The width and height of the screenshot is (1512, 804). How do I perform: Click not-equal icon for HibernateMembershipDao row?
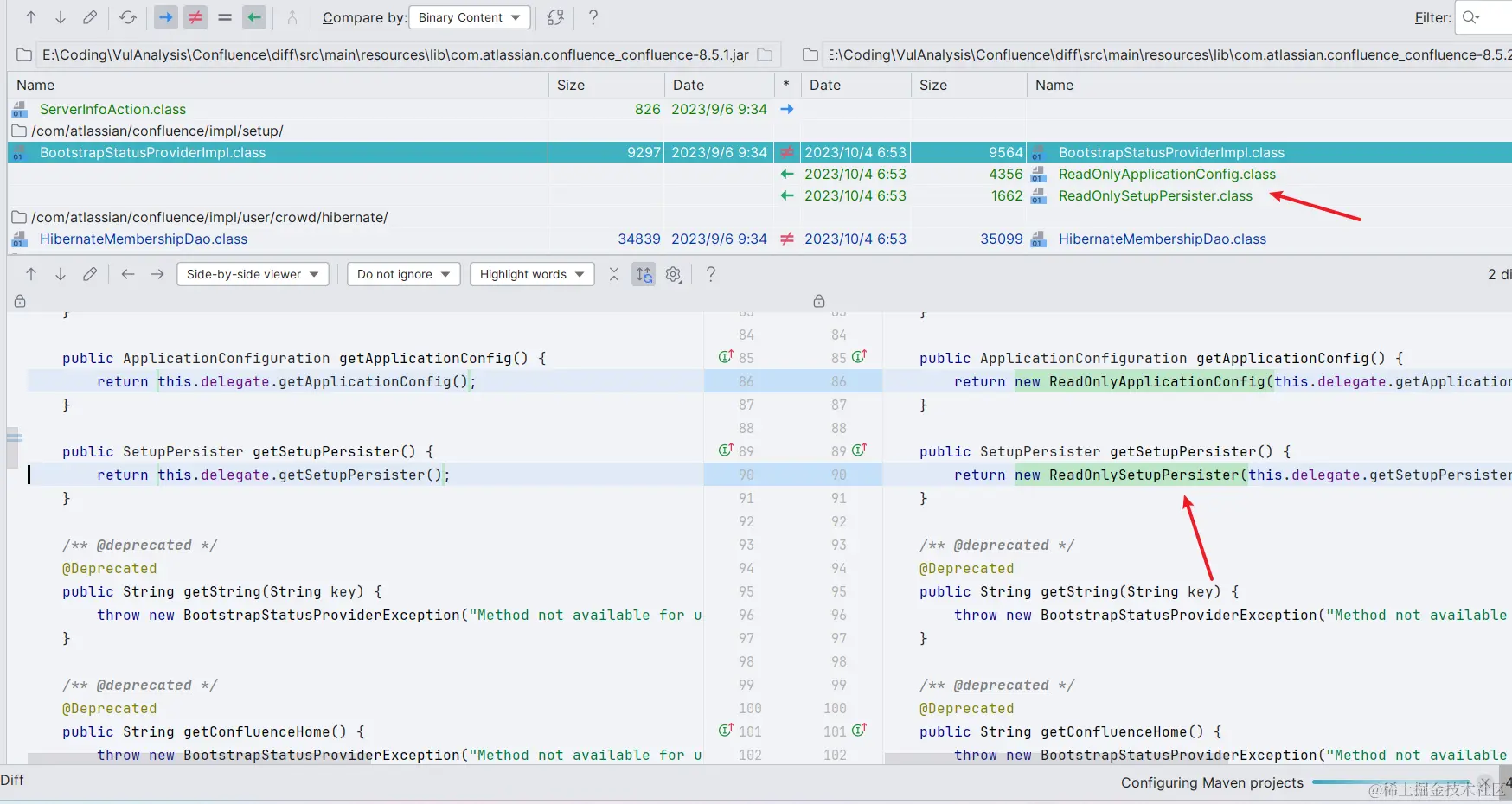tap(787, 239)
